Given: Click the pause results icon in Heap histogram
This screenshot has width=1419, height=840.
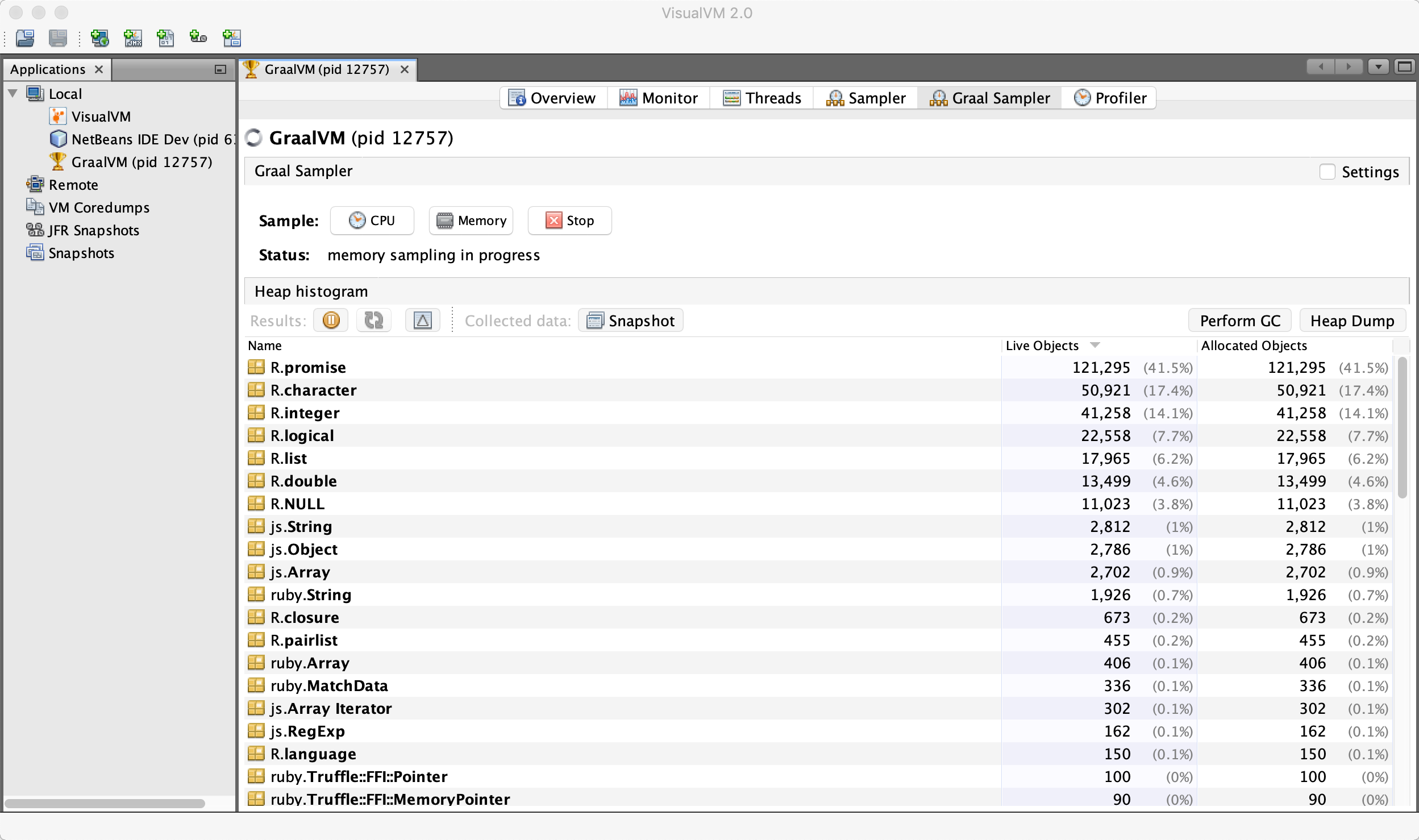Looking at the screenshot, I should pyautogui.click(x=331, y=321).
